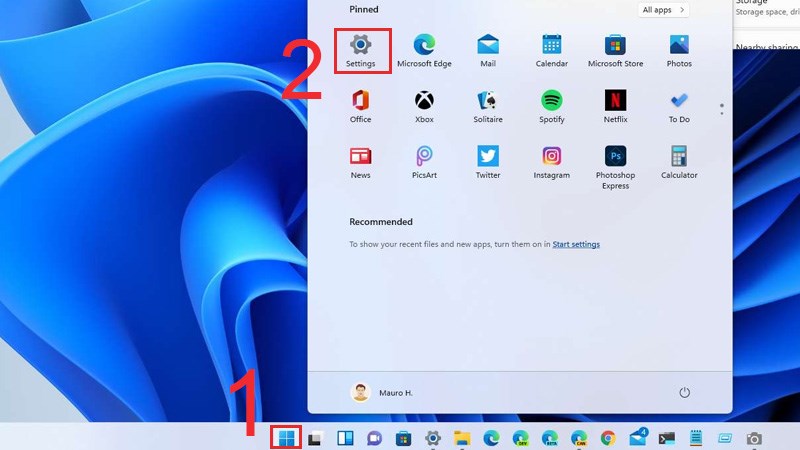This screenshot has height=450, width=800.
Task: Switch to Settings from the taskbar gear icon
Action: coord(433,438)
